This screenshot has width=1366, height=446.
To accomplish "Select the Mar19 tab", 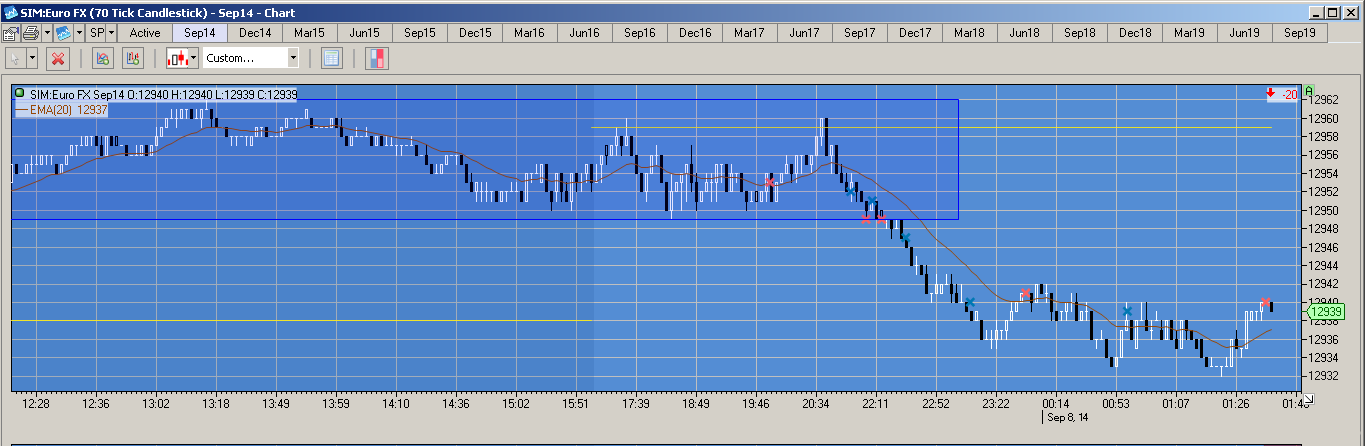I will tap(1190, 33).
